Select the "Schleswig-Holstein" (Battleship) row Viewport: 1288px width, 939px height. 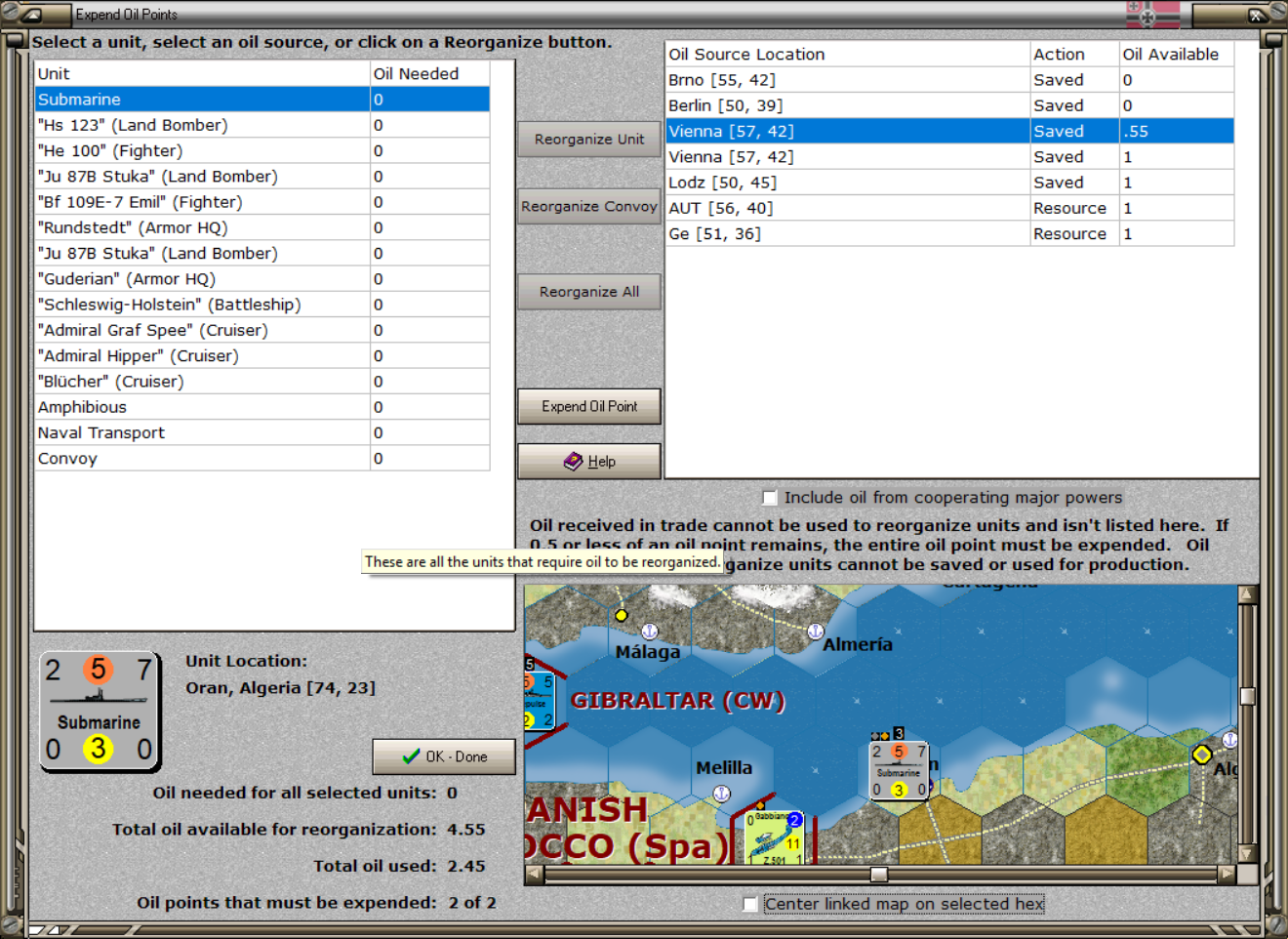tap(262, 305)
